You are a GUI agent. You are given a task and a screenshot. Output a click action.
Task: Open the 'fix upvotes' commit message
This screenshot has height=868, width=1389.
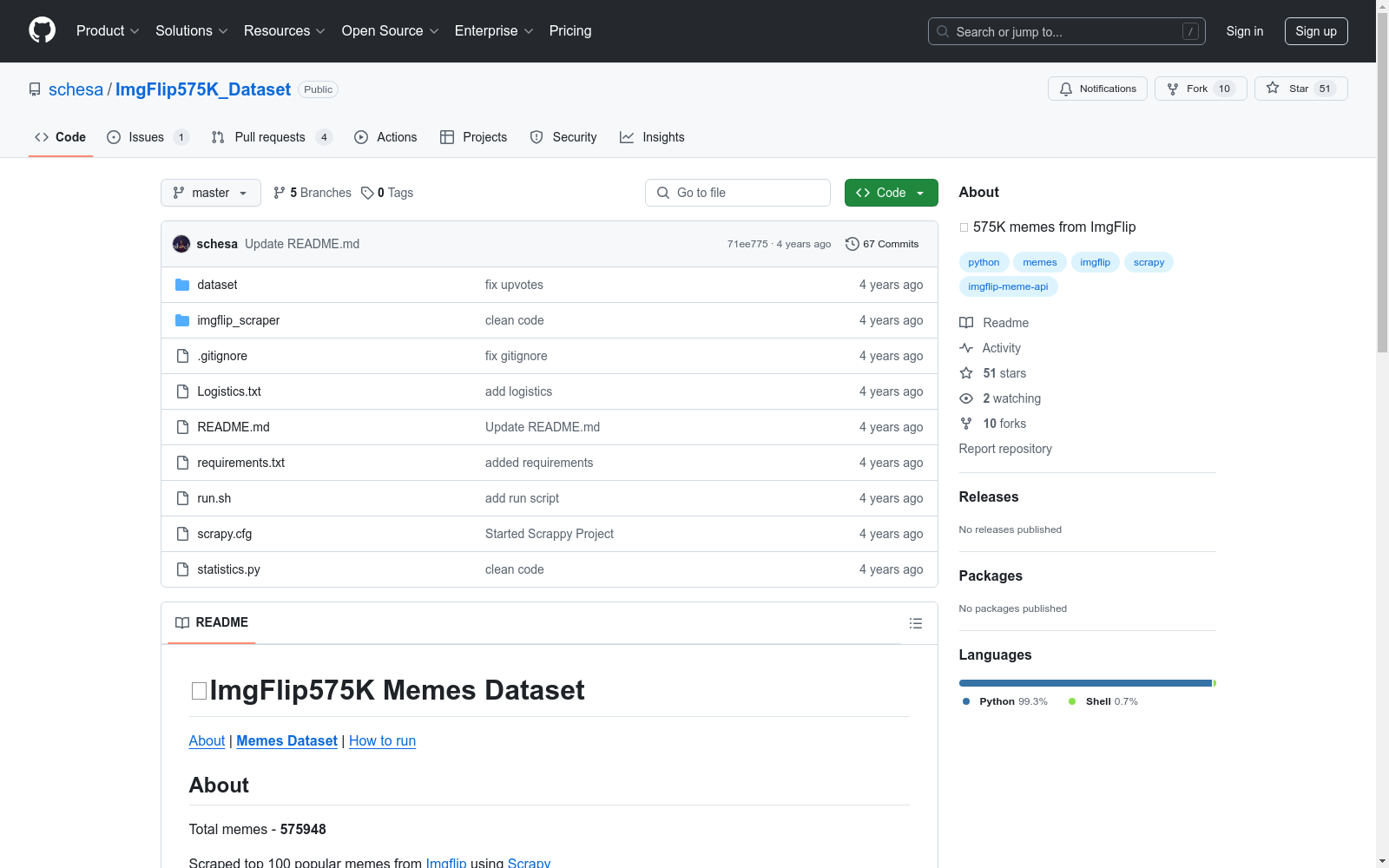(x=514, y=285)
